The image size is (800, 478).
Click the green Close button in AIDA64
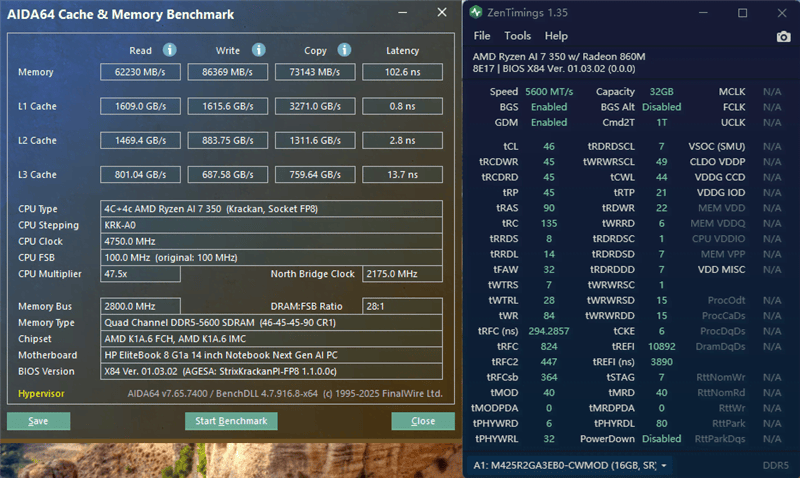pos(422,421)
